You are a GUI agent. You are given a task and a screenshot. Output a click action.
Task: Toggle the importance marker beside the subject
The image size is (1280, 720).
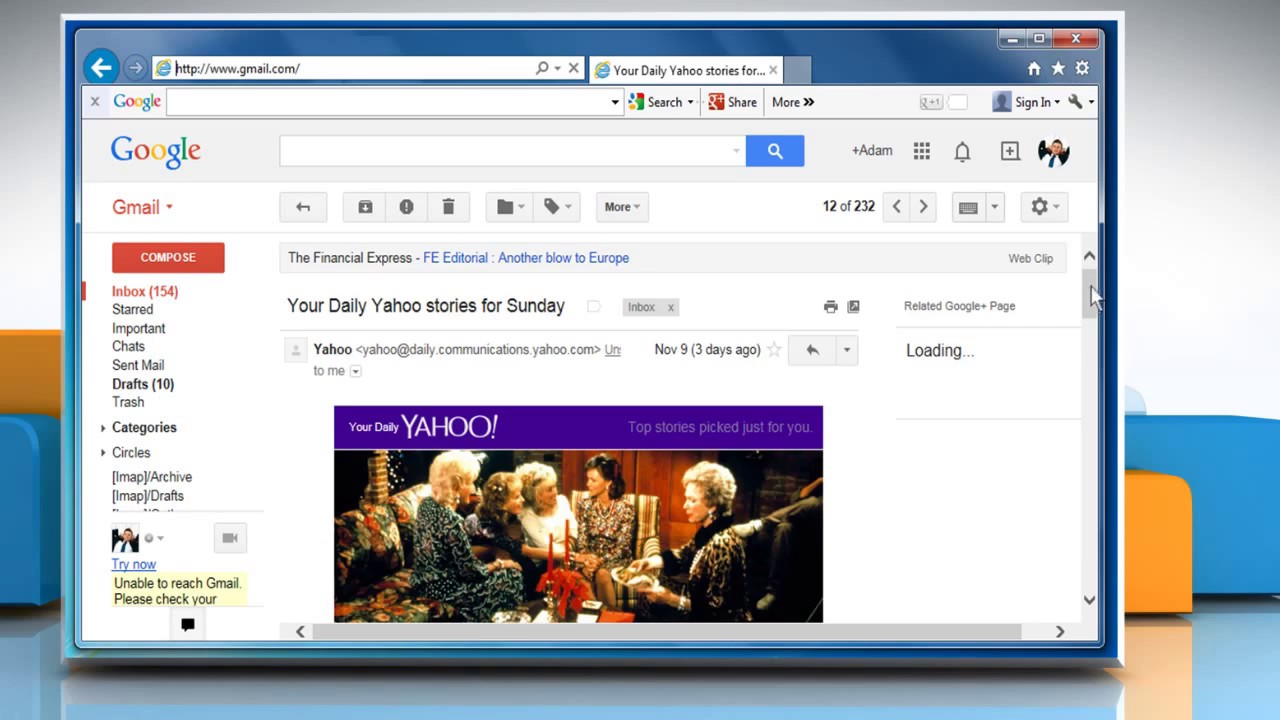(593, 307)
